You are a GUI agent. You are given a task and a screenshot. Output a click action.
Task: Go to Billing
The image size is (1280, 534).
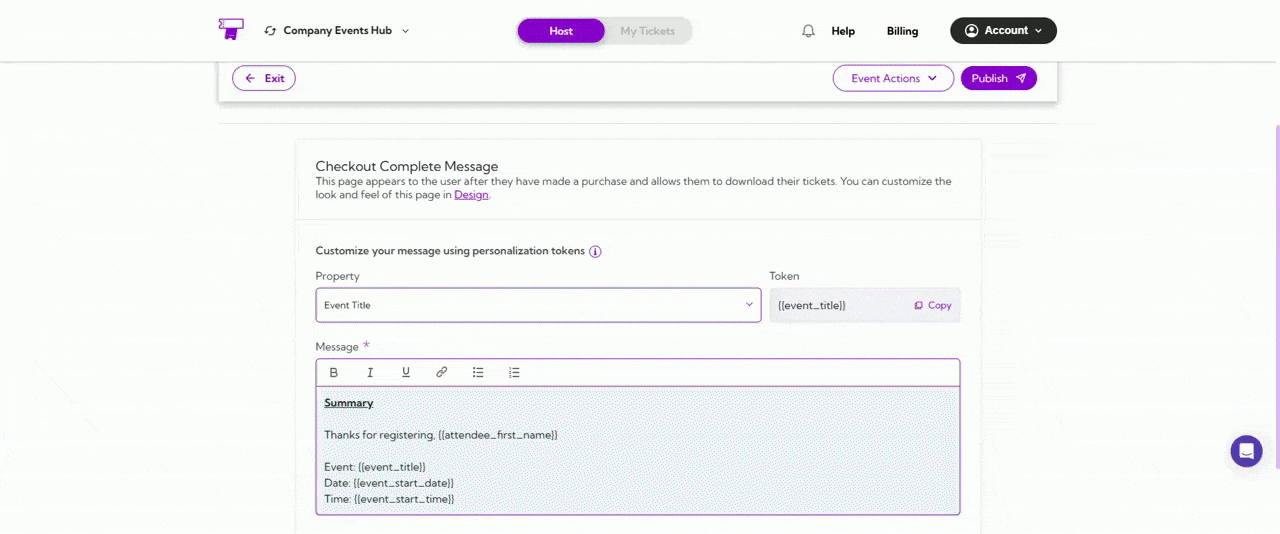(902, 31)
